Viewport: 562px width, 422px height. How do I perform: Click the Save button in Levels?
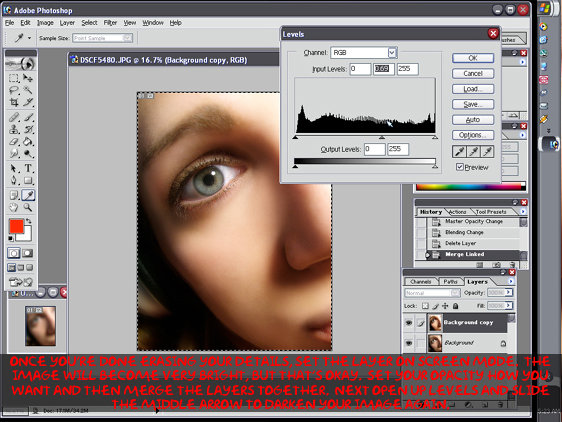point(473,104)
